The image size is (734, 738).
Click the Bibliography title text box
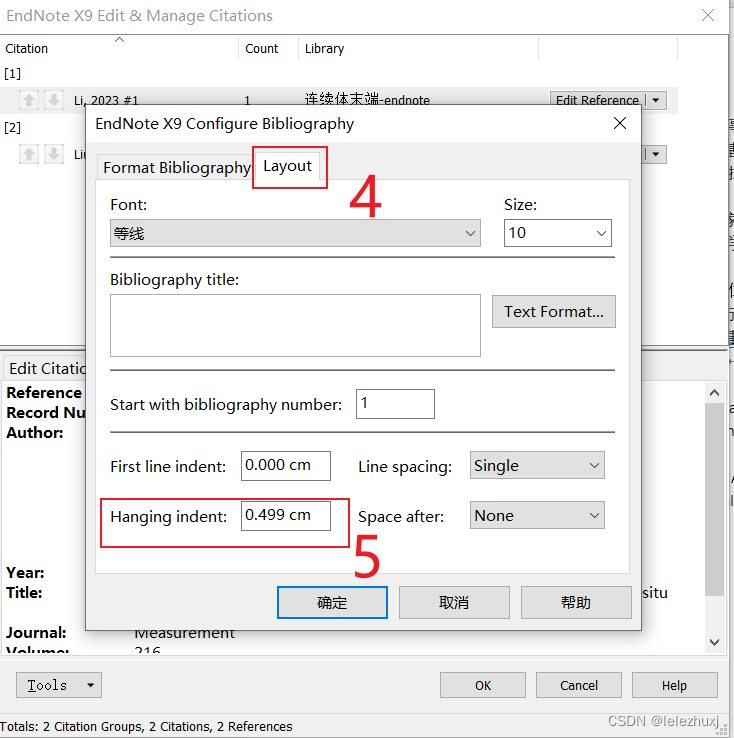click(x=295, y=325)
